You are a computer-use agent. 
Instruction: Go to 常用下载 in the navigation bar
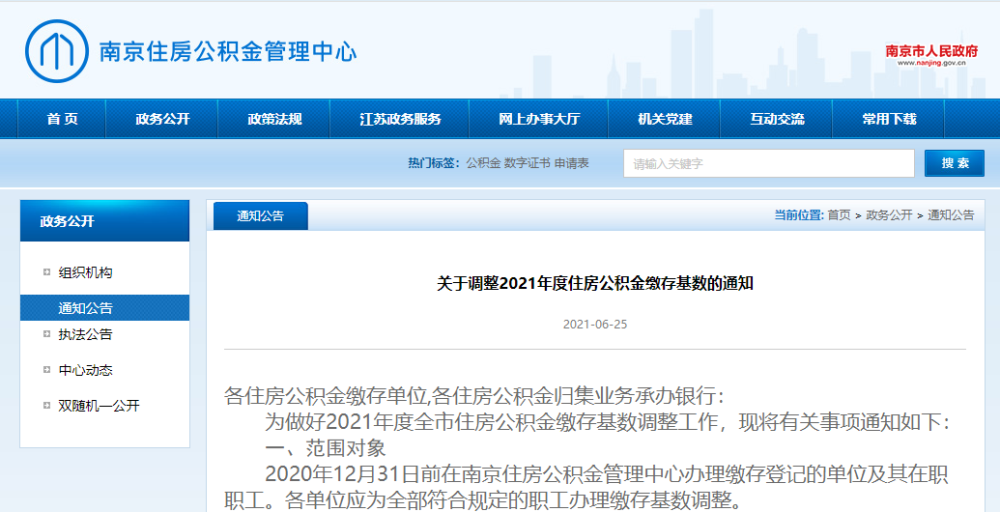889,119
